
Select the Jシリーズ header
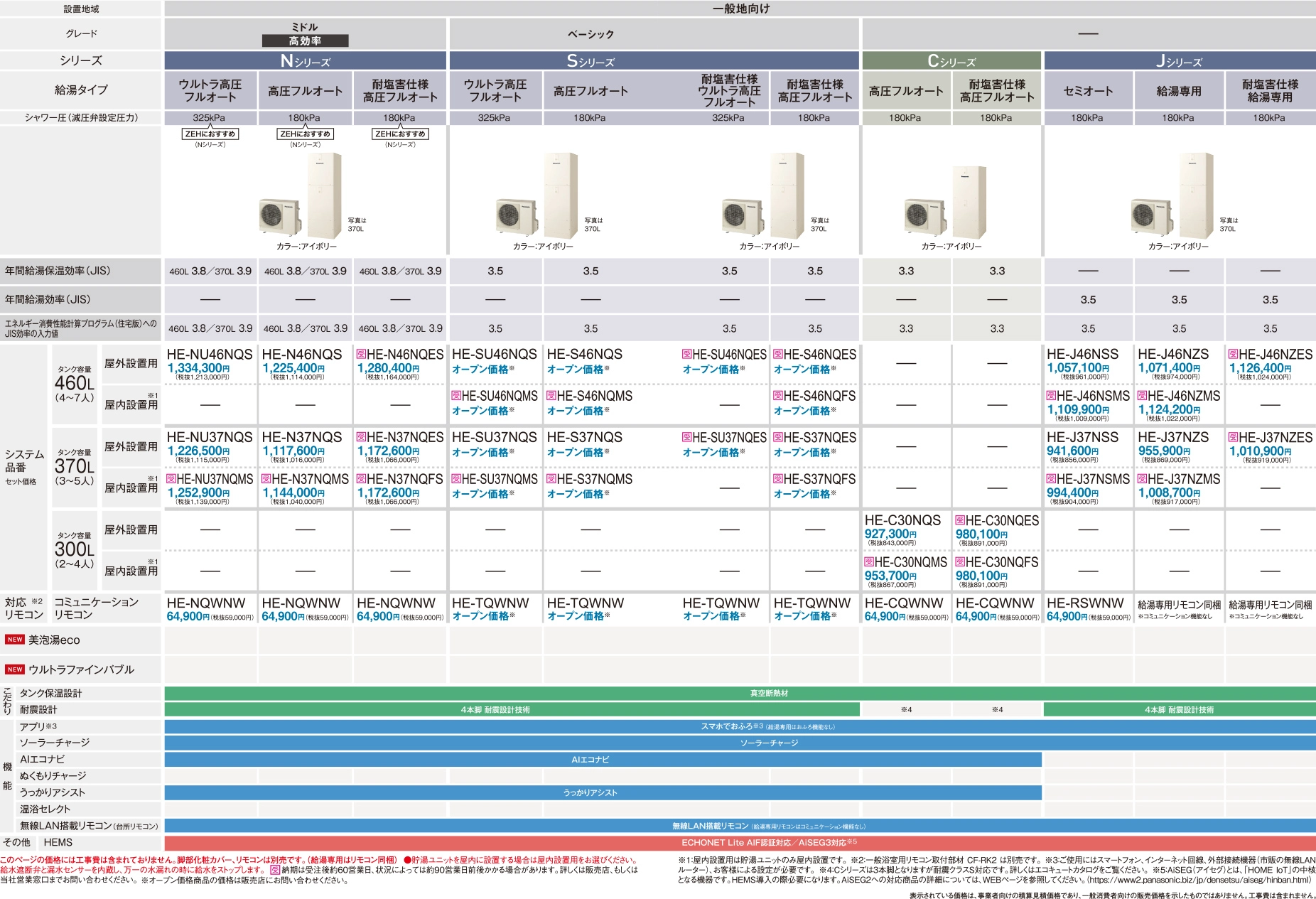click(1179, 61)
